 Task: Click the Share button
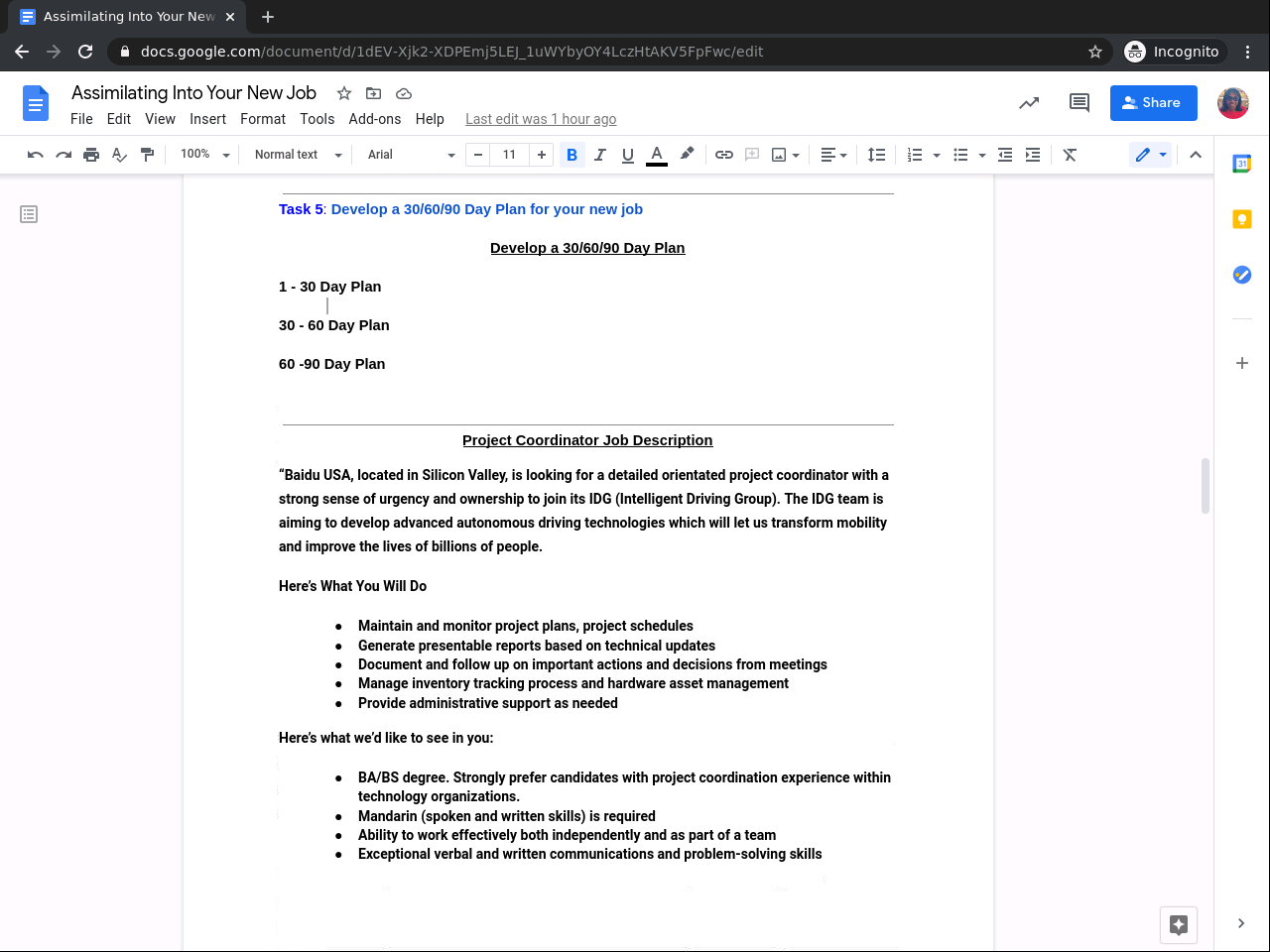(1154, 103)
